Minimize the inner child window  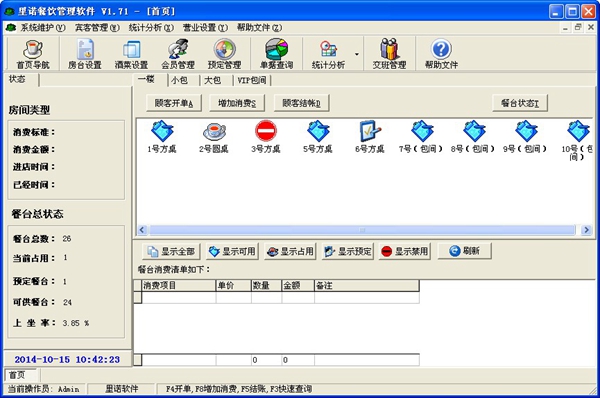click(565, 27)
